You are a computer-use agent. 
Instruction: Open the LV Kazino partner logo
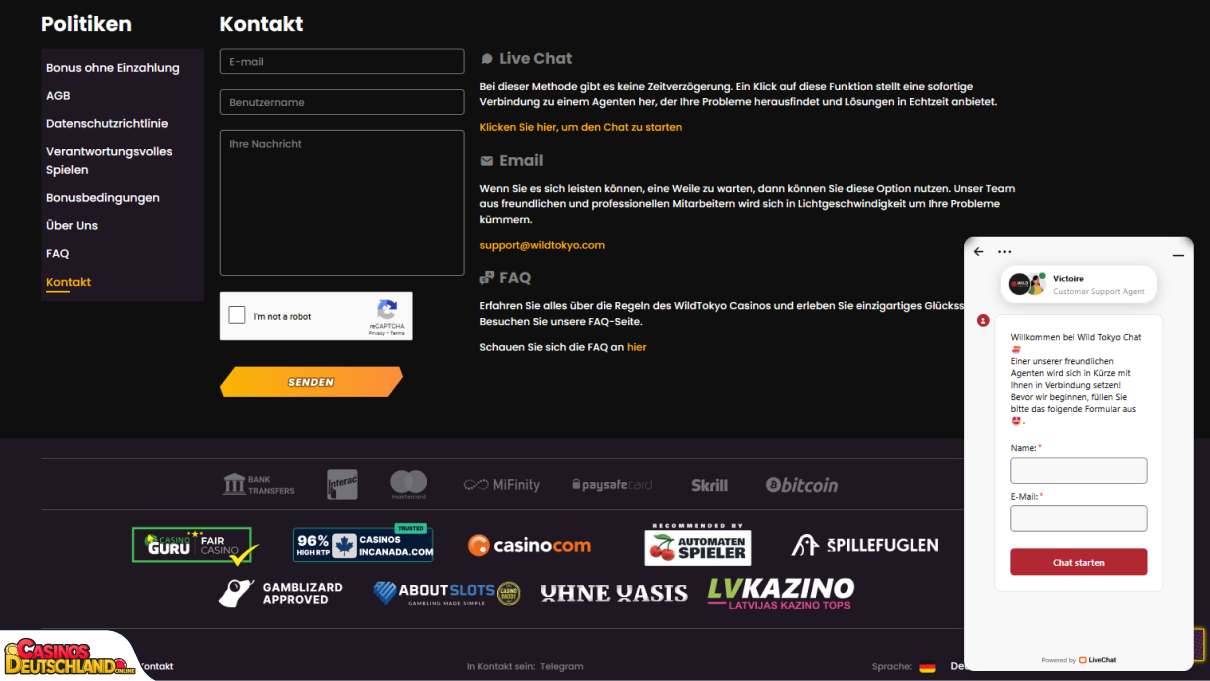click(x=781, y=593)
